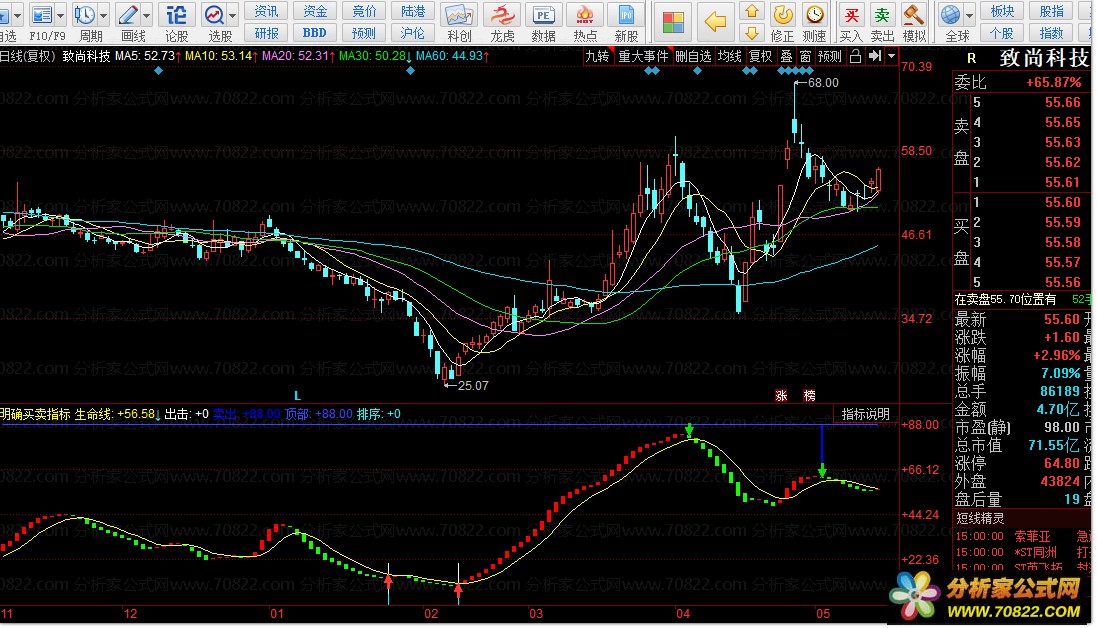Select the 画线 pencil drawing tool
Image resolution: width=1097 pixels, height=628 pixels.
128,15
